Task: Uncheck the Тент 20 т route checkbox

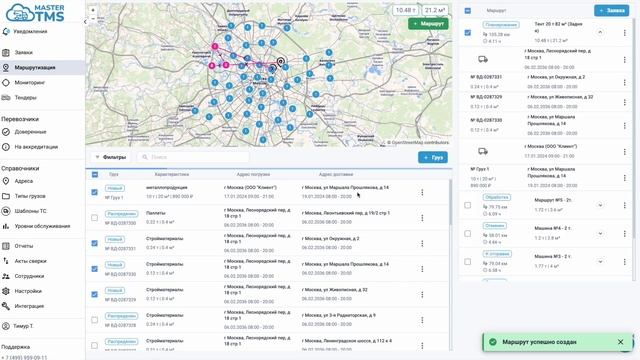Action: pos(468,33)
